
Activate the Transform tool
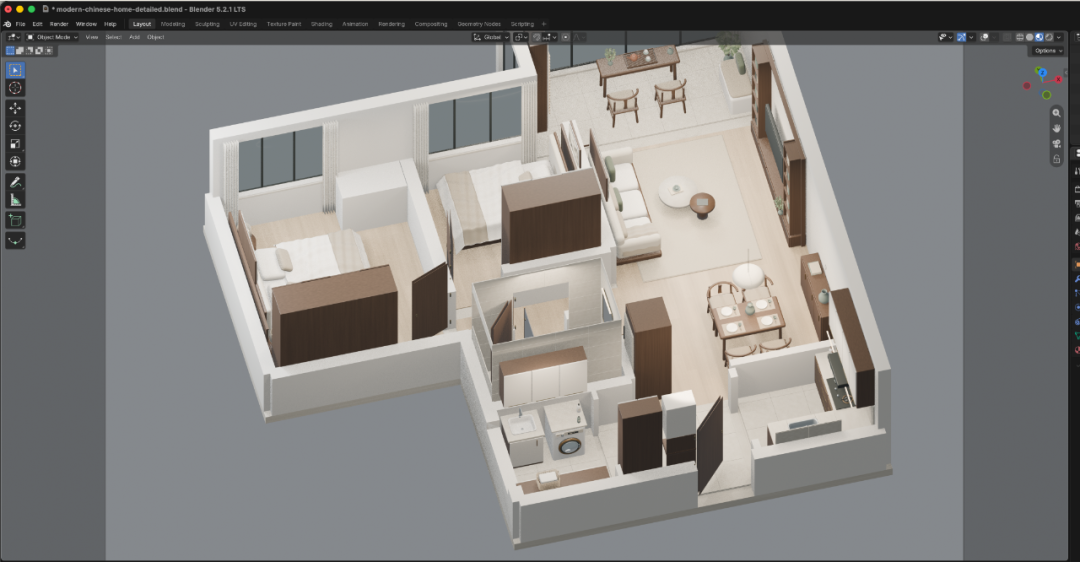tap(15, 162)
